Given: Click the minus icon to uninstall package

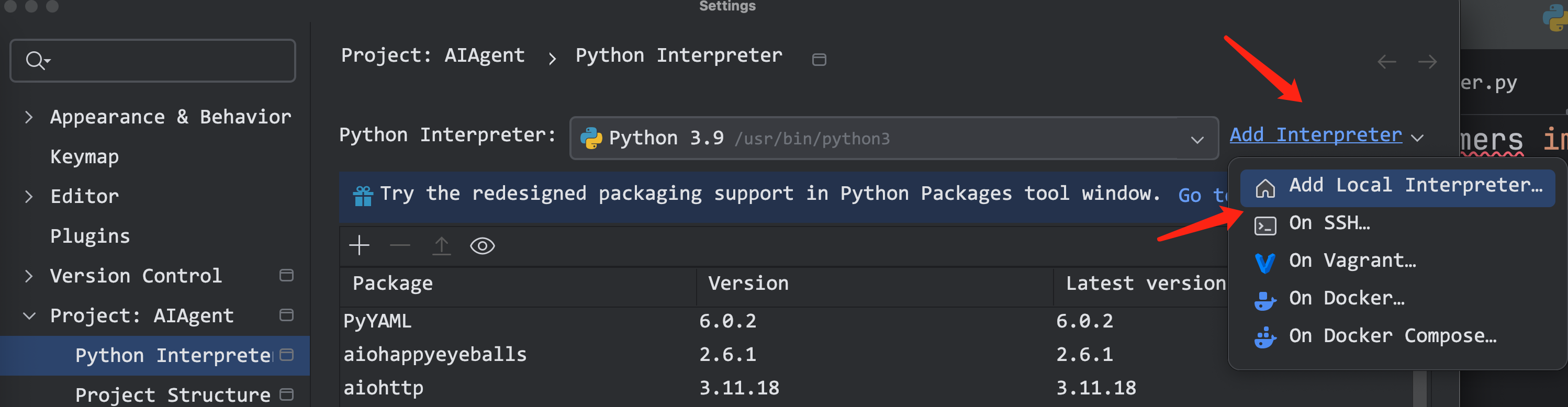Looking at the screenshot, I should (x=400, y=246).
